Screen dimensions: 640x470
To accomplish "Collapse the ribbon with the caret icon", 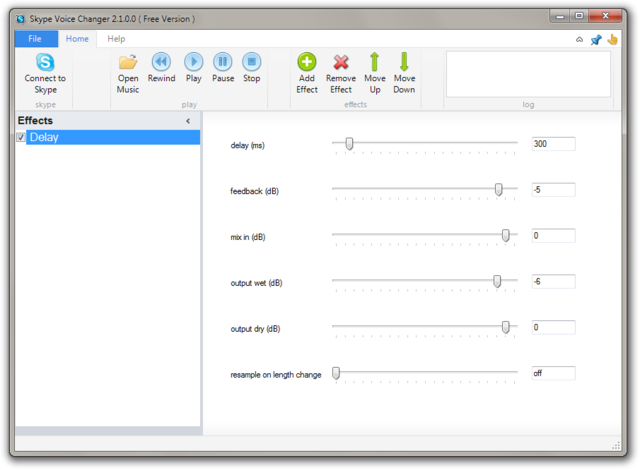I will point(579,40).
